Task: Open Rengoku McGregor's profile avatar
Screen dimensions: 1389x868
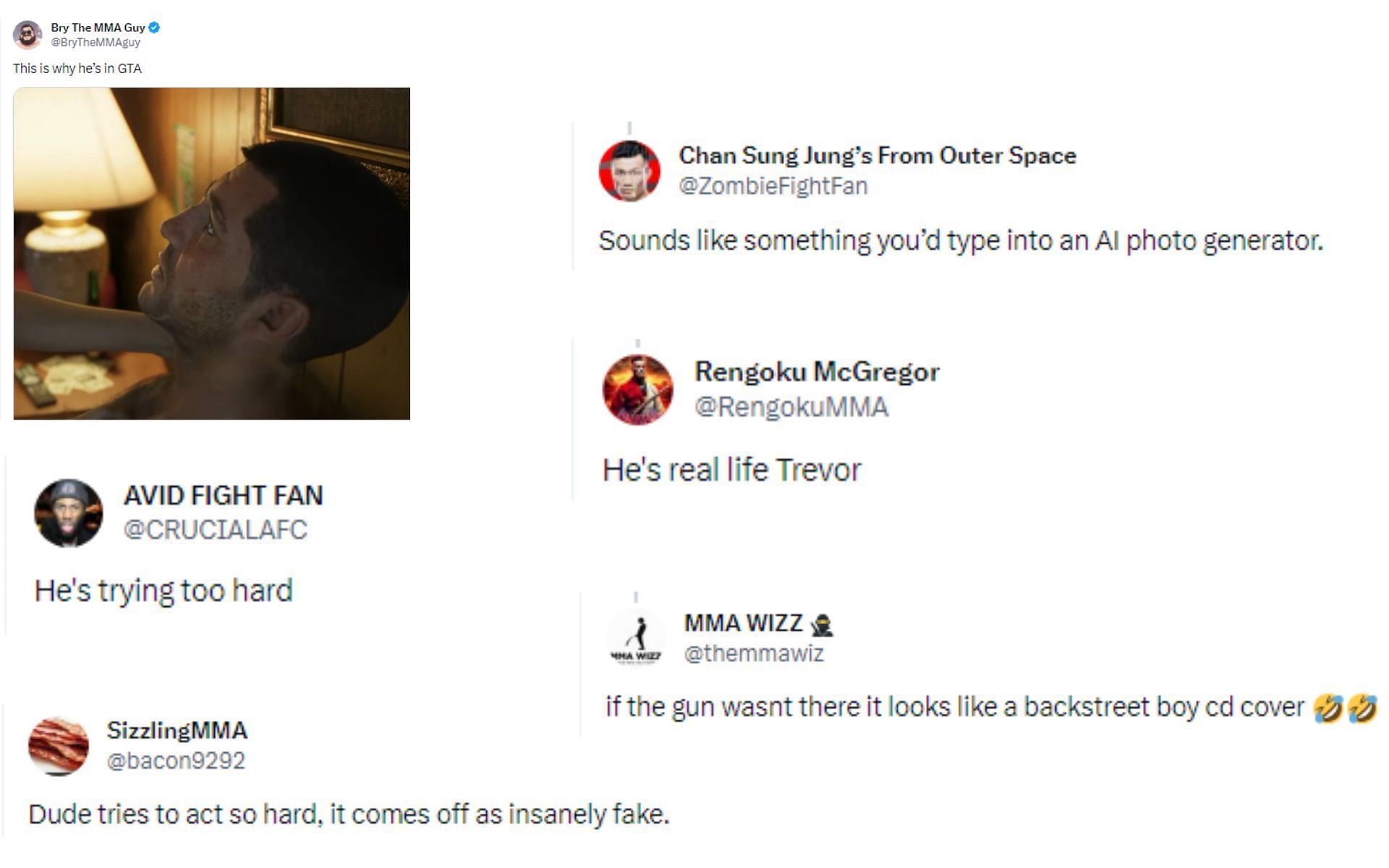Action: pos(637,389)
